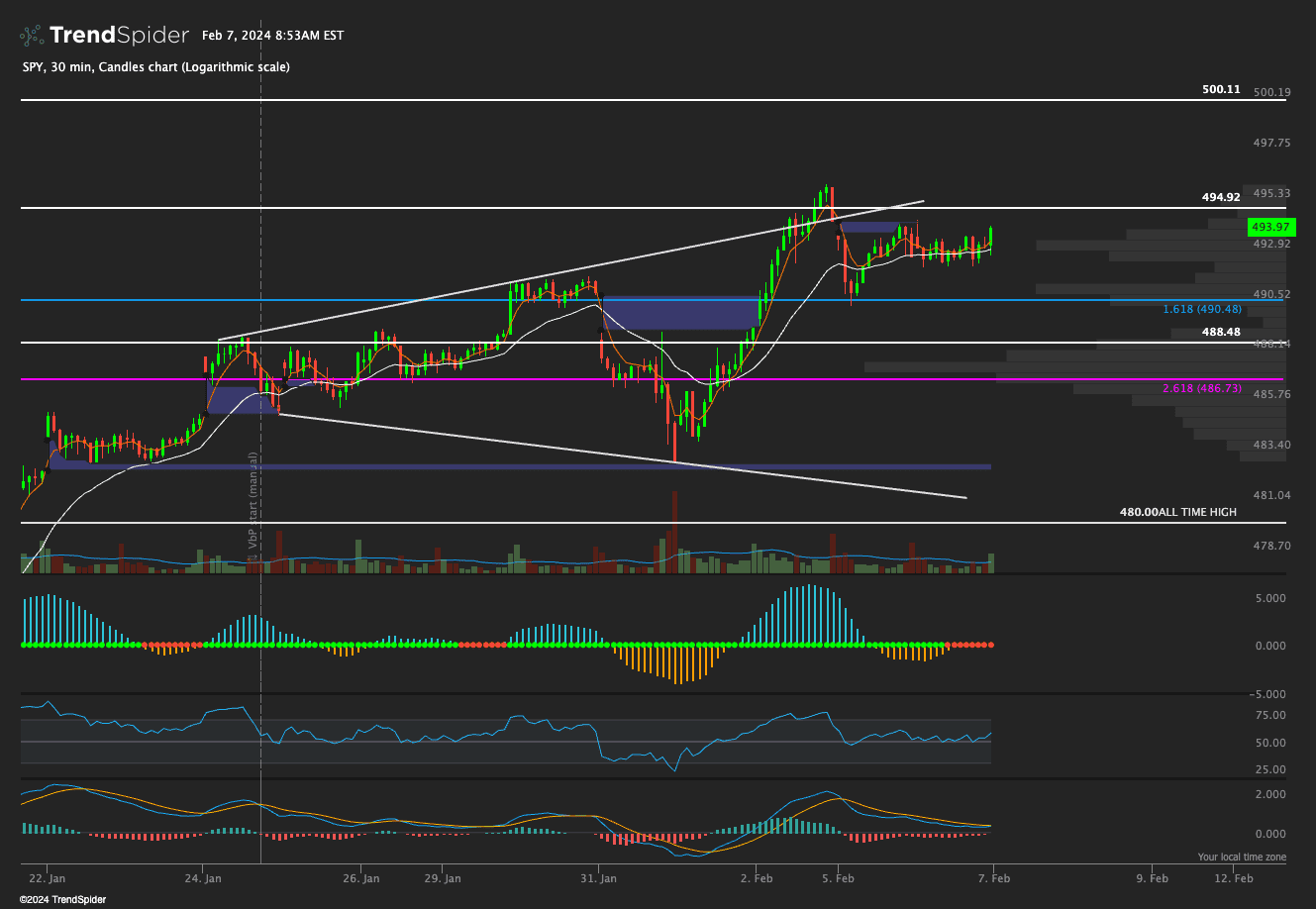Screen dimensions: 1316x909
Task: Select the 494.92 resistance level label
Action: [1220, 197]
